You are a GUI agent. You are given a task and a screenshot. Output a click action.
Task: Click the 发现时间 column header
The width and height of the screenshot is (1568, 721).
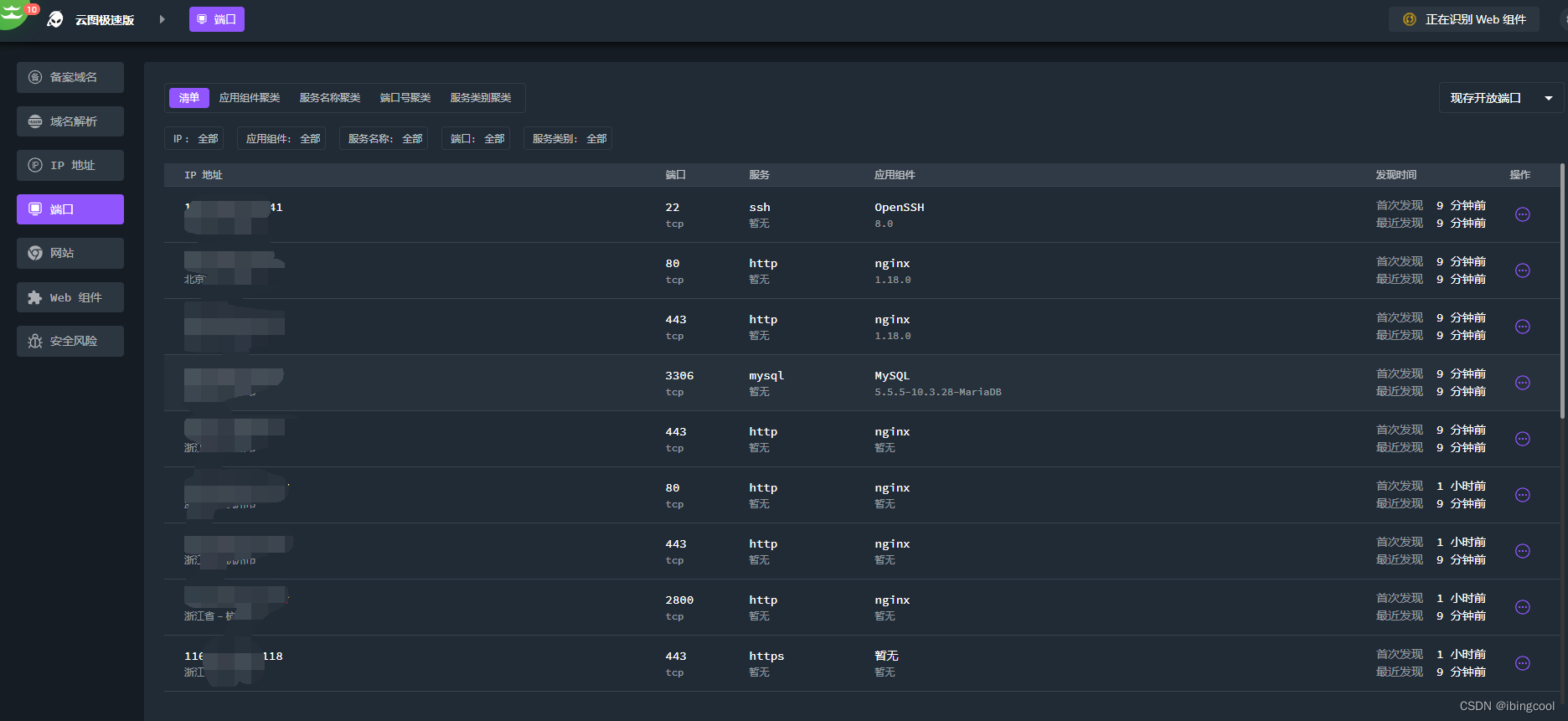click(x=1395, y=175)
